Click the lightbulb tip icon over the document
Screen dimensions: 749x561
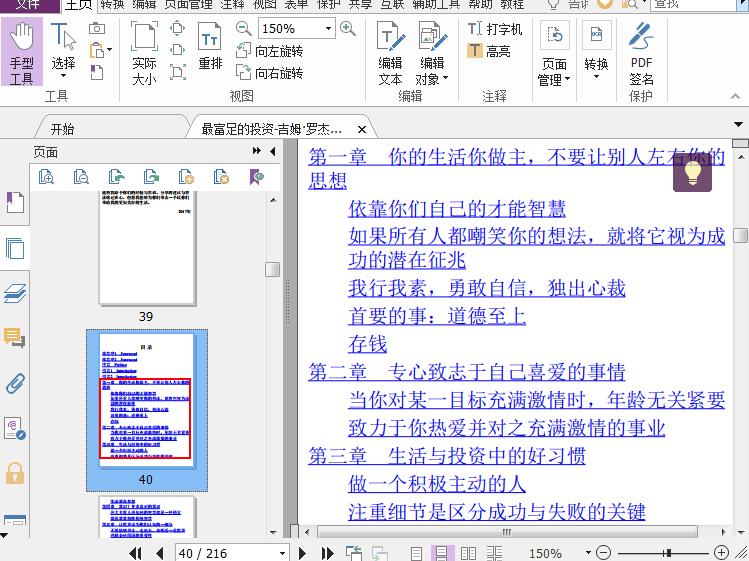pos(693,173)
